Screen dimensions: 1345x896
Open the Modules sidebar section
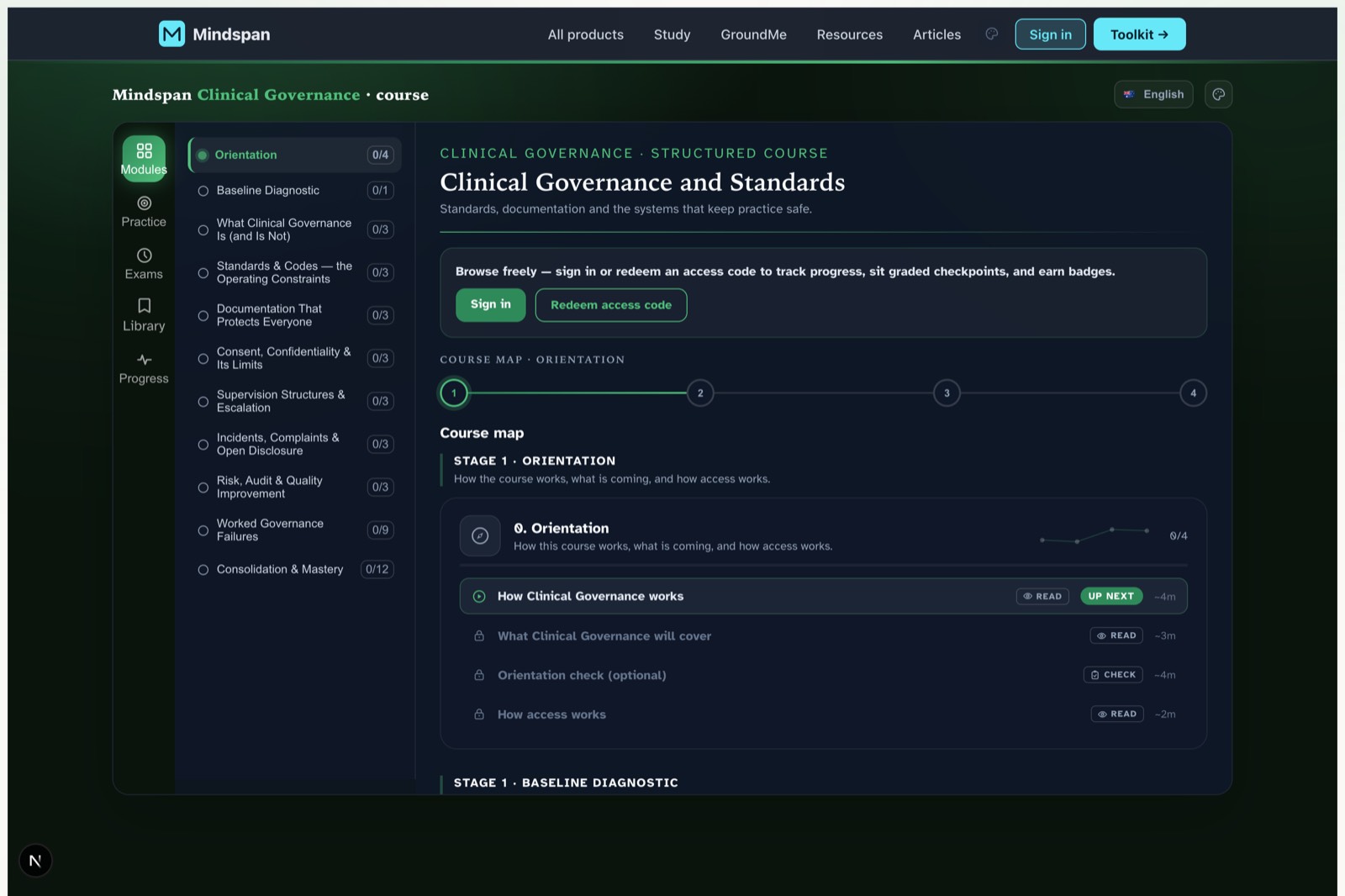point(144,158)
